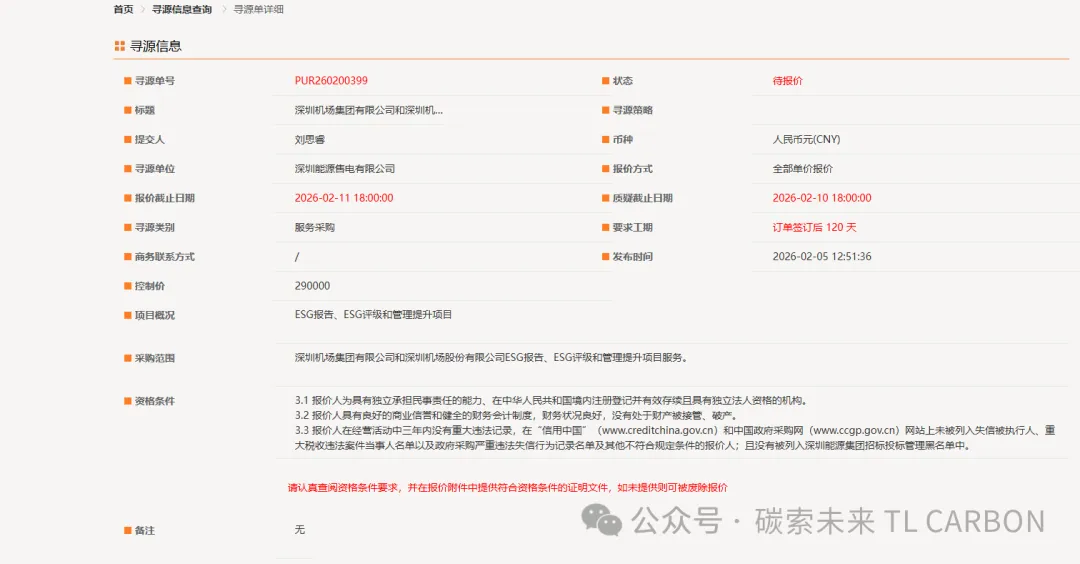Click the 备注 field label
This screenshot has width=1080, height=564.
pyautogui.click(x=145, y=530)
